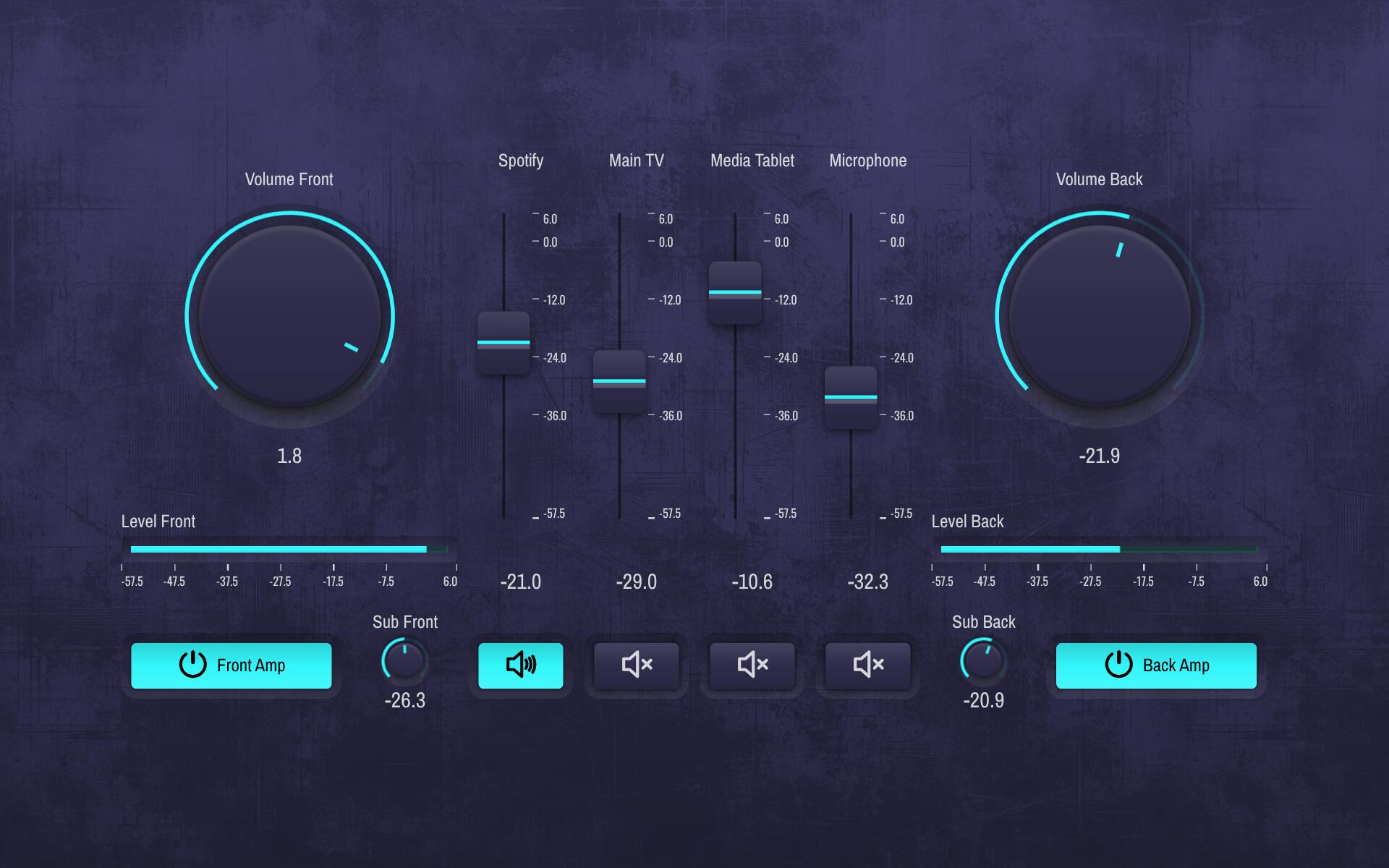Unmute the Main TV channel

[x=636, y=665]
